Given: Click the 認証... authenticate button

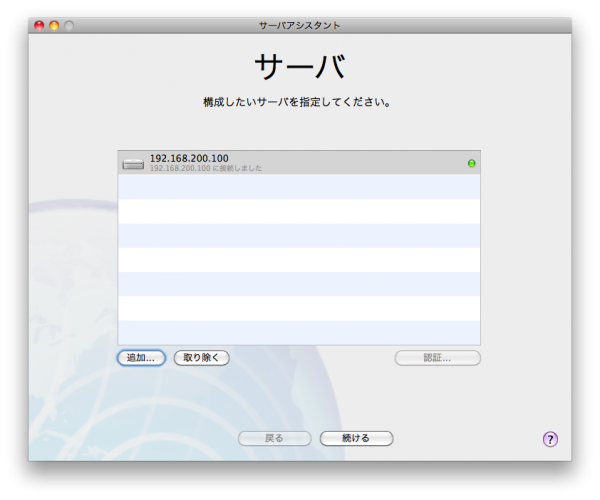Looking at the screenshot, I should tap(437, 358).
